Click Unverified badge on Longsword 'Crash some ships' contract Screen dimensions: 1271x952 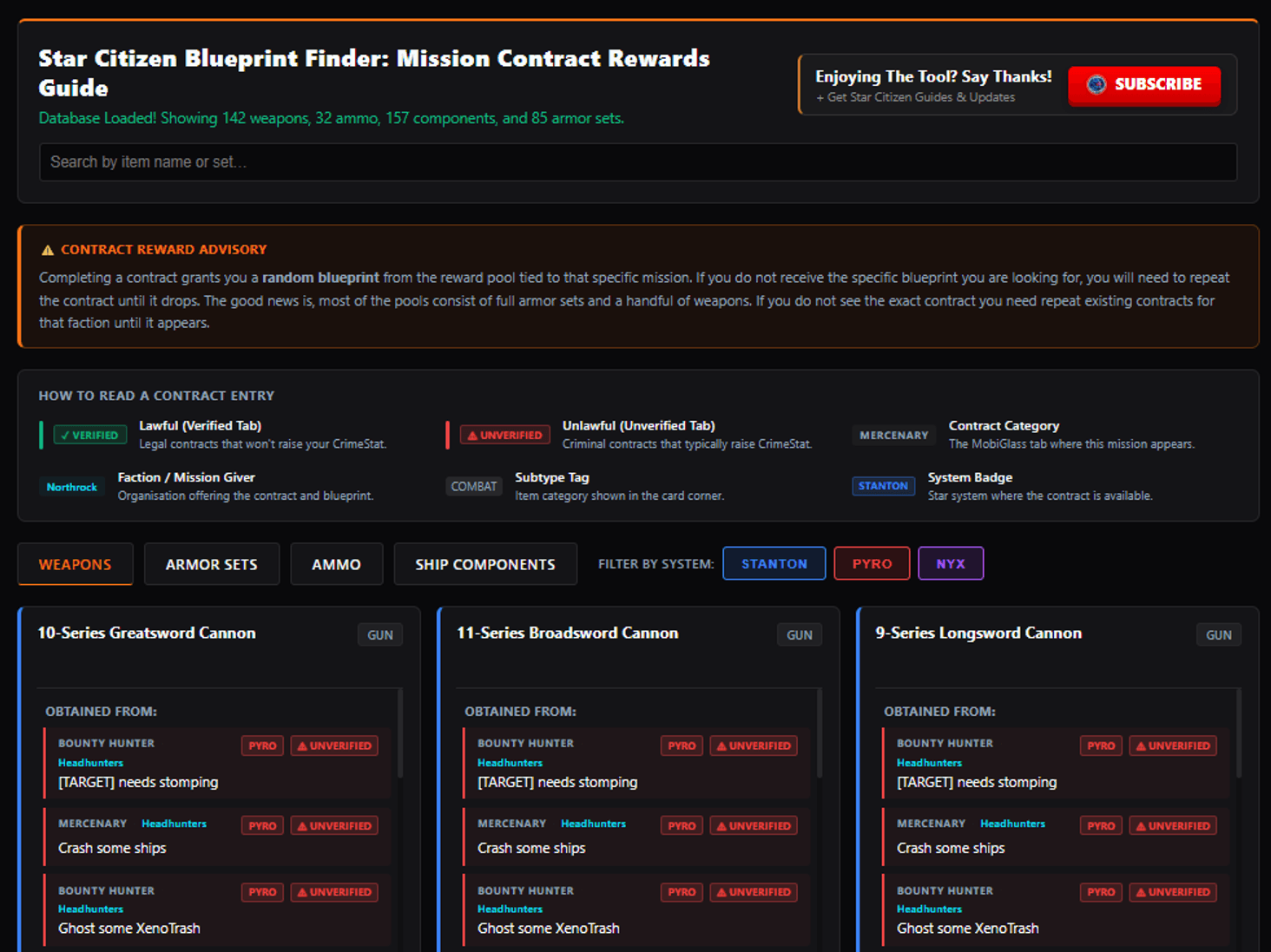tap(1173, 825)
